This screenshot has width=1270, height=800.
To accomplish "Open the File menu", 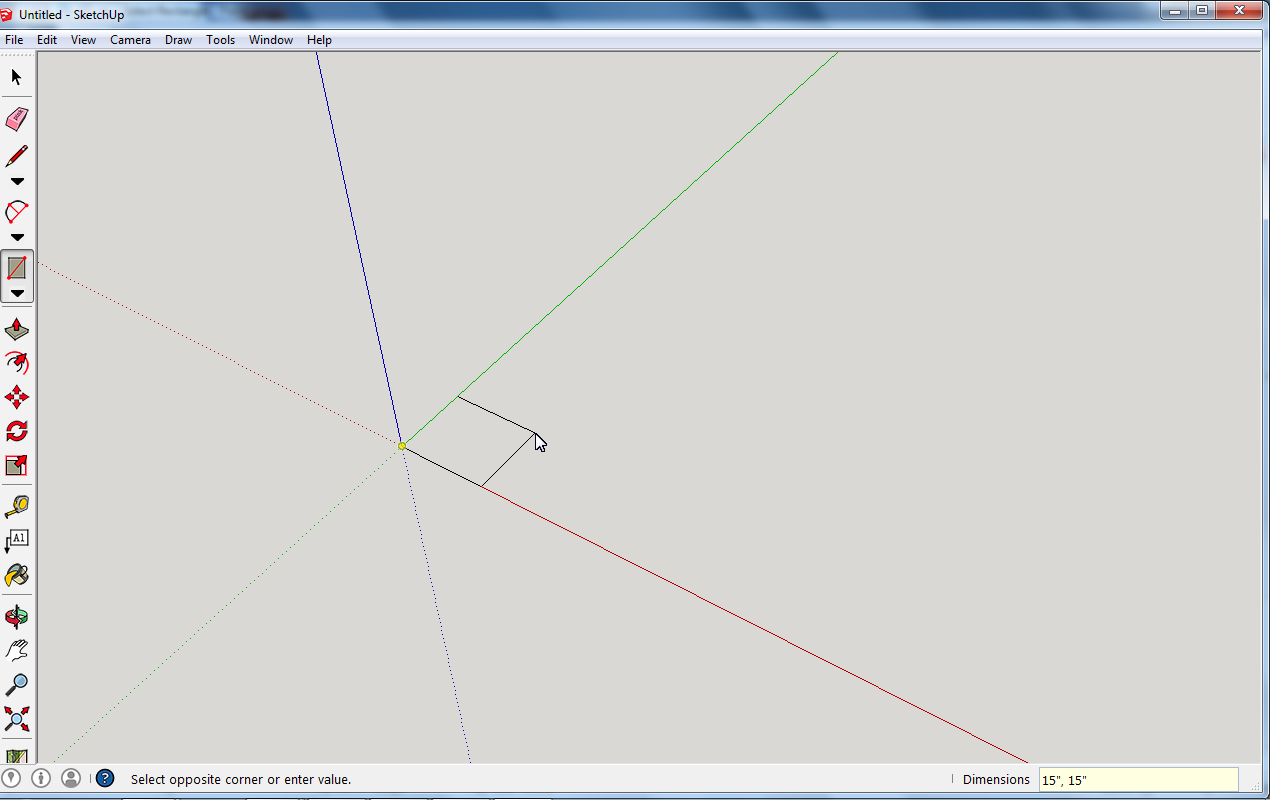I will click(14, 40).
